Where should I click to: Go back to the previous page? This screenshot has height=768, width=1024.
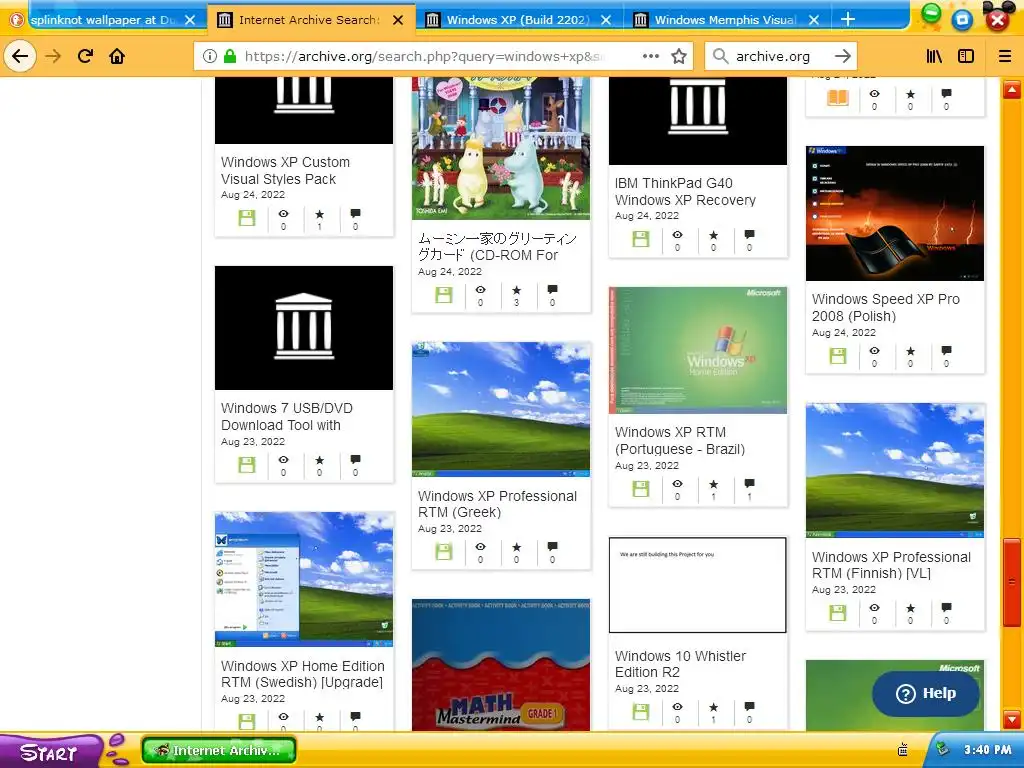20,56
